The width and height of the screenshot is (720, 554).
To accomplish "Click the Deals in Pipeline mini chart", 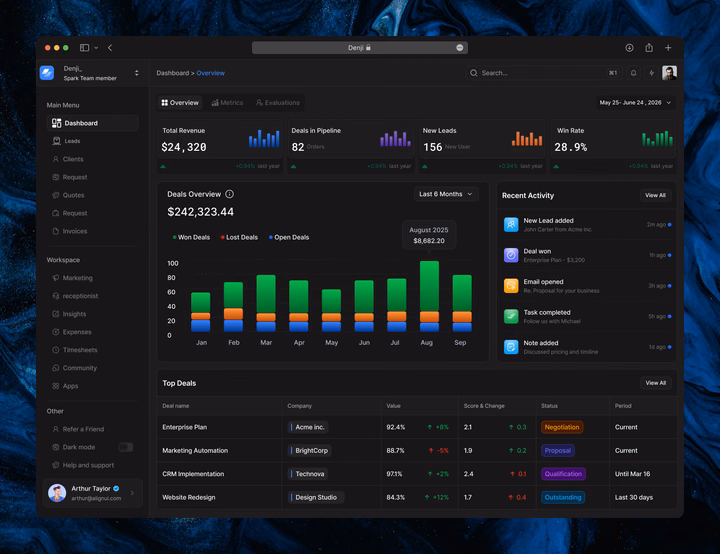I will (x=395, y=138).
